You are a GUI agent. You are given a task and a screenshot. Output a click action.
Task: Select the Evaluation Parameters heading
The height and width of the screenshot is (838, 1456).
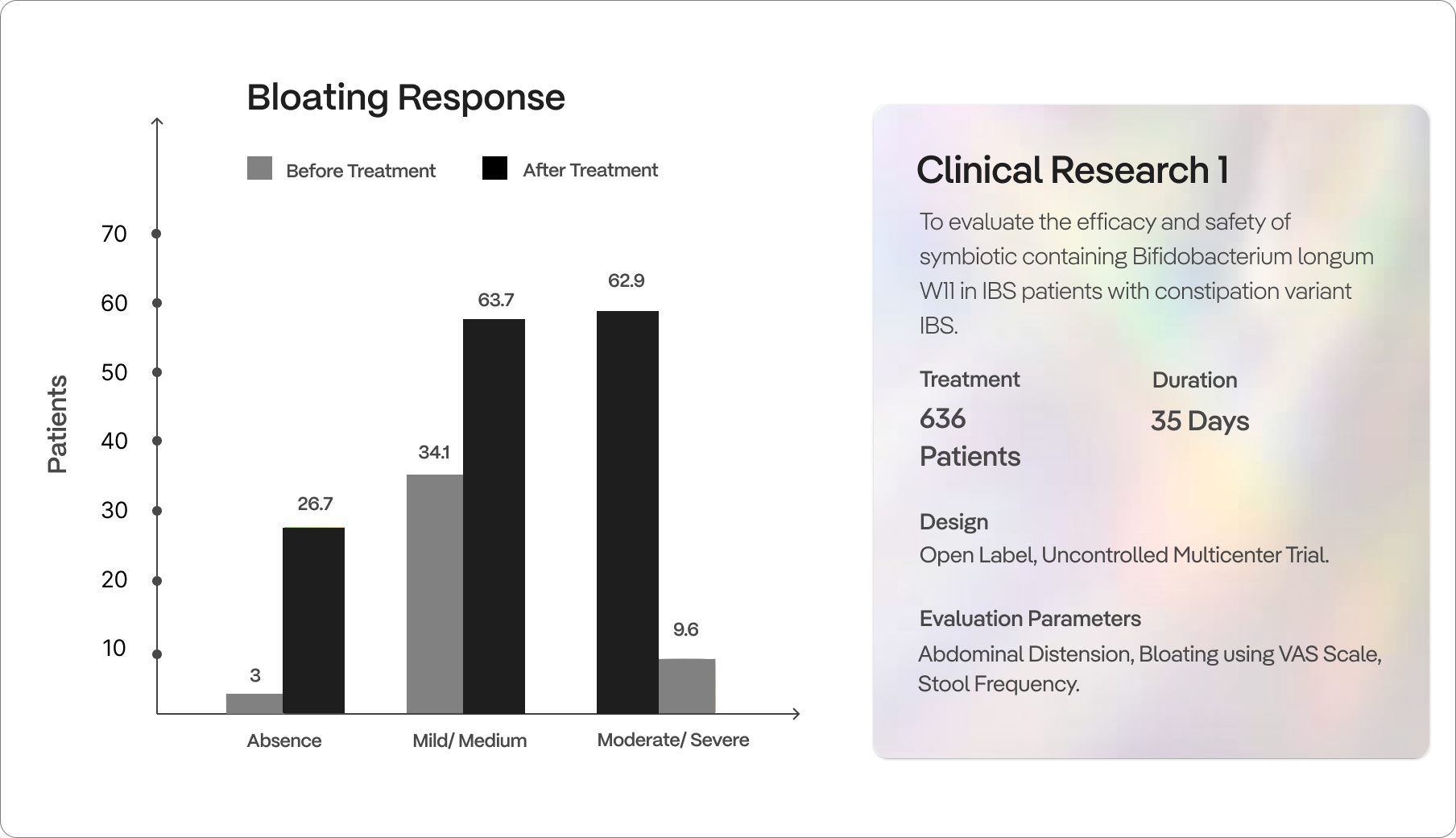pyautogui.click(x=1030, y=619)
